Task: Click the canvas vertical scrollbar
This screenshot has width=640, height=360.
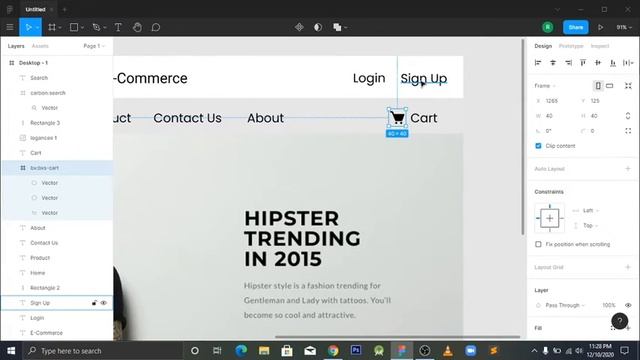Action: (522, 137)
